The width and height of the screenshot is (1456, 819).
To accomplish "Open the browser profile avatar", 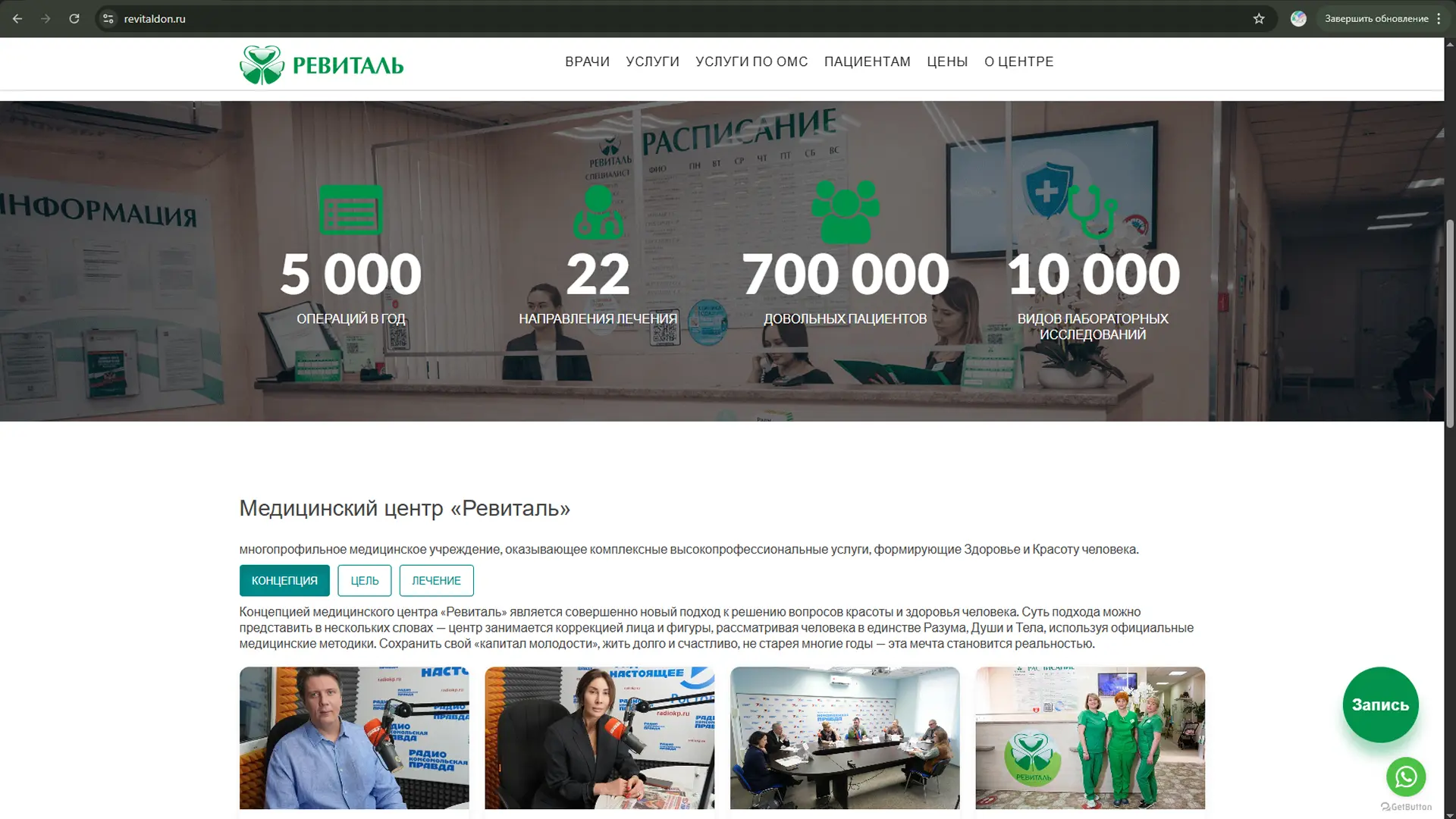I will point(1298,19).
